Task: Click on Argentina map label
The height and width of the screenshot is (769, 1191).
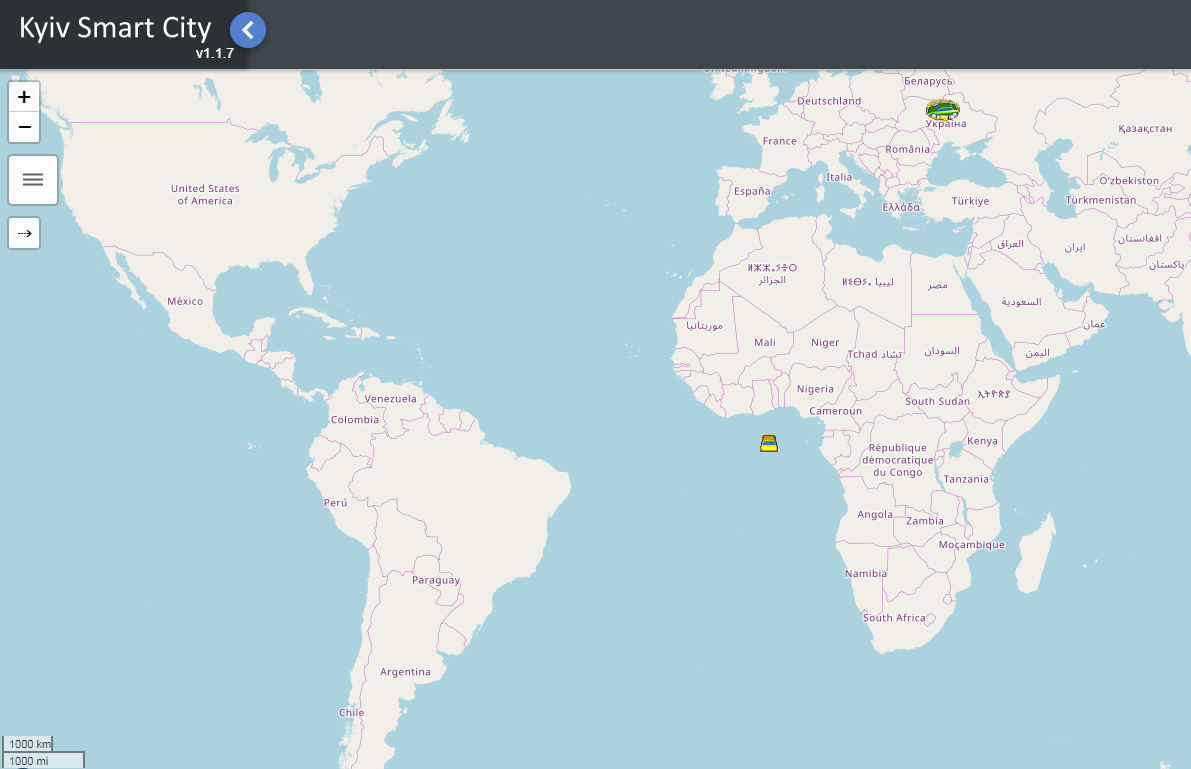Action: [405, 672]
